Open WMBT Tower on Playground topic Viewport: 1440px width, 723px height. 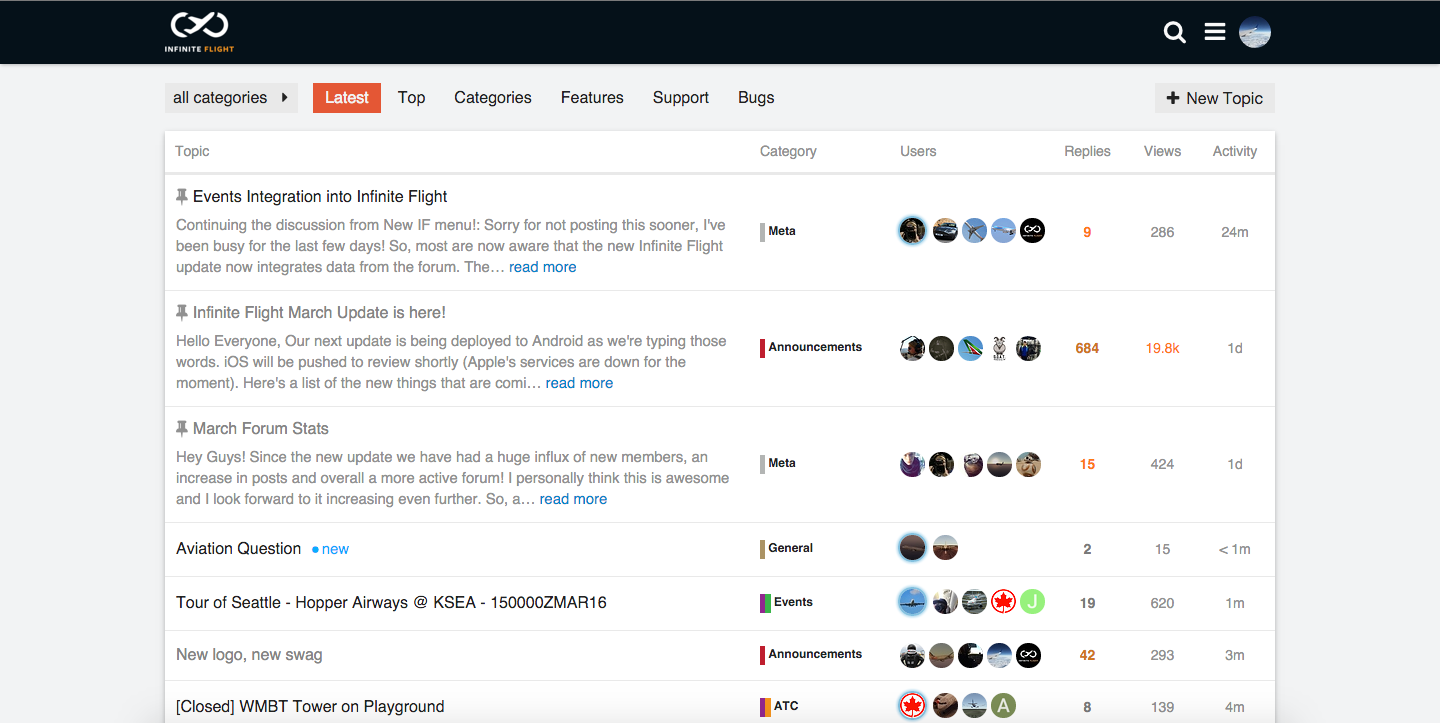tap(310, 706)
